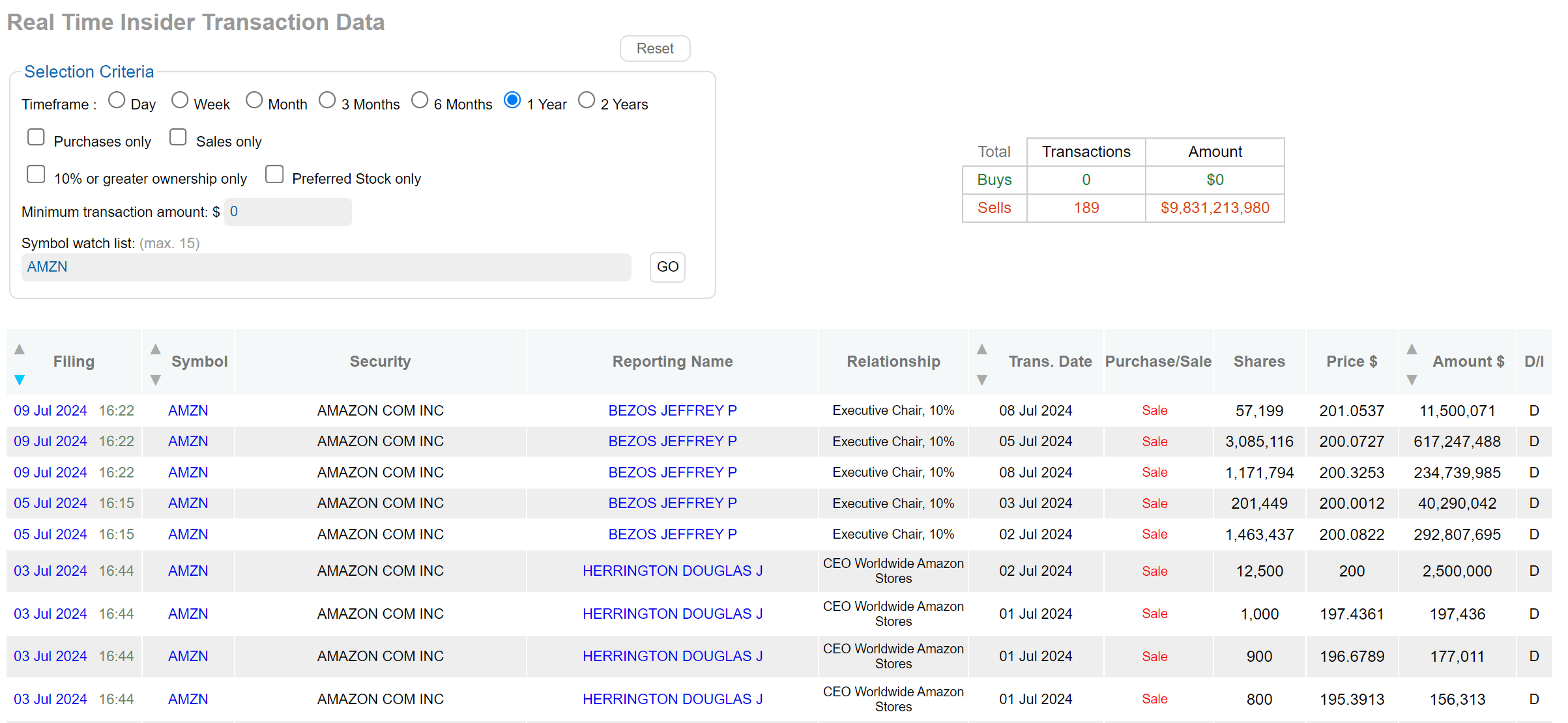Viewport: 1568px width, 723px height.
Task: Click Sells total amount $9,831,213,980
Action: click(1215, 208)
